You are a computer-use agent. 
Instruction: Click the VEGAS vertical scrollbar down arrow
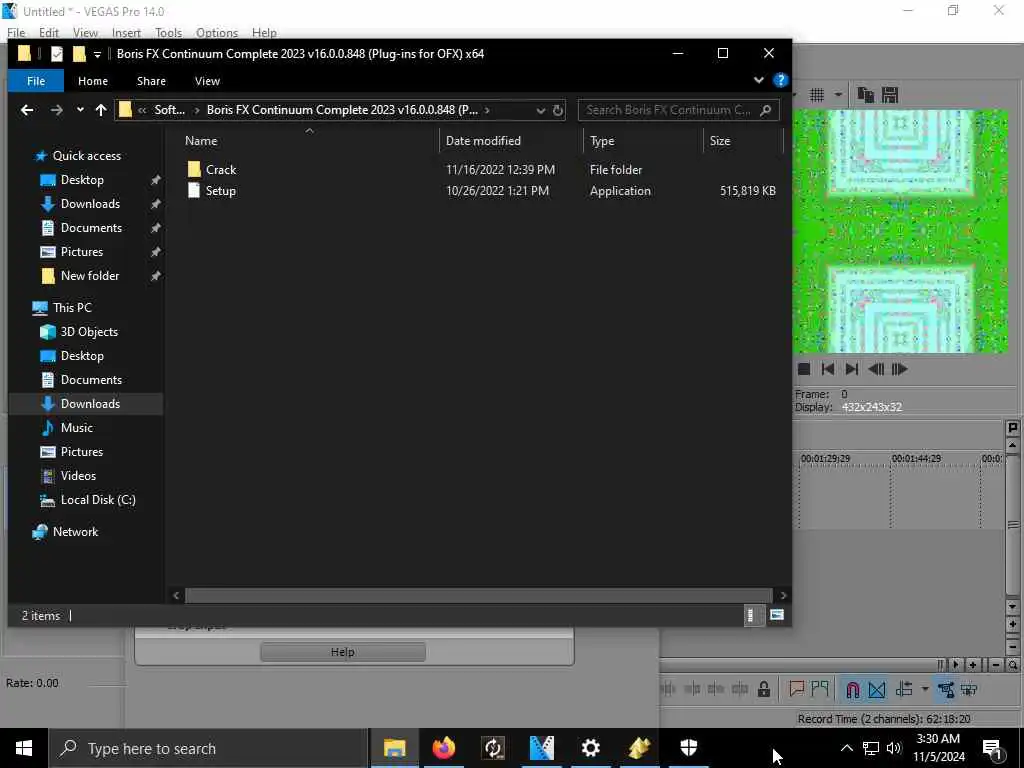[1012, 607]
